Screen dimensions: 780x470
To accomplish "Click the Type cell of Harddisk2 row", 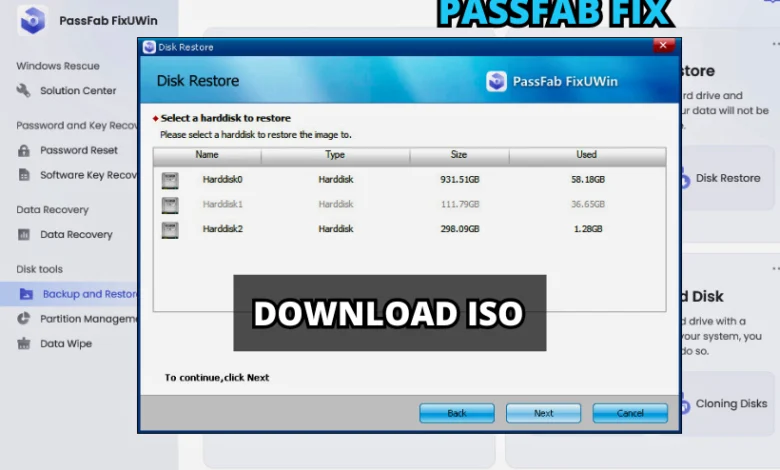I will coord(336,229).
